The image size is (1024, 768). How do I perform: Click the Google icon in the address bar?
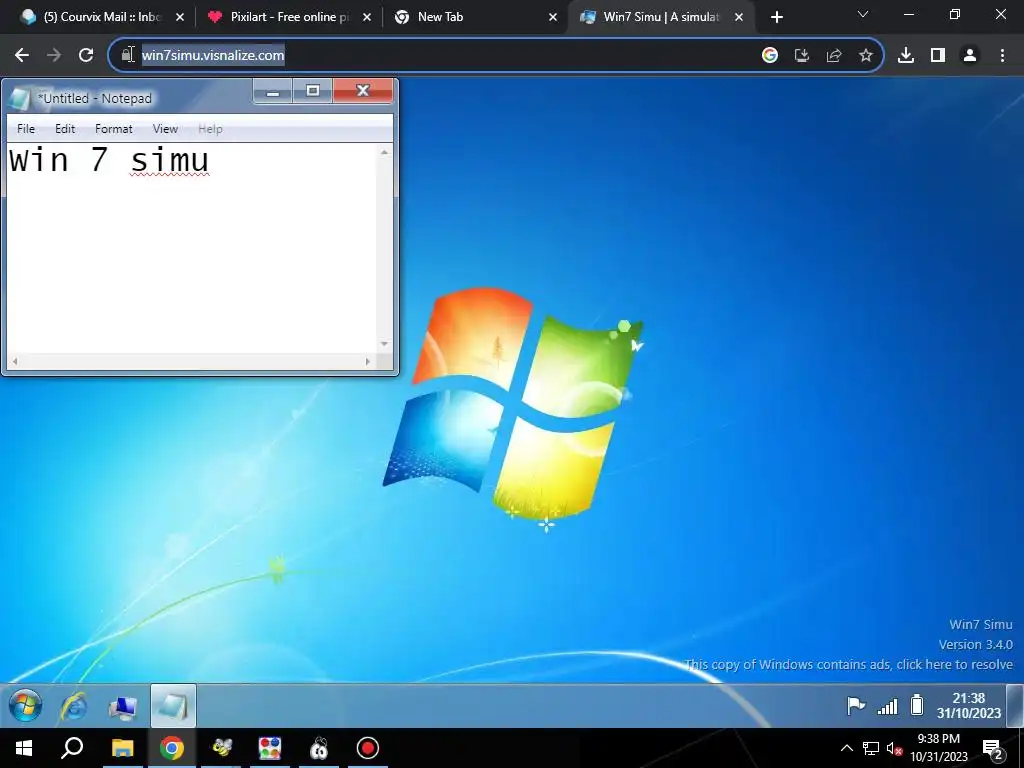pyautogui.click(x=770, y=56)
